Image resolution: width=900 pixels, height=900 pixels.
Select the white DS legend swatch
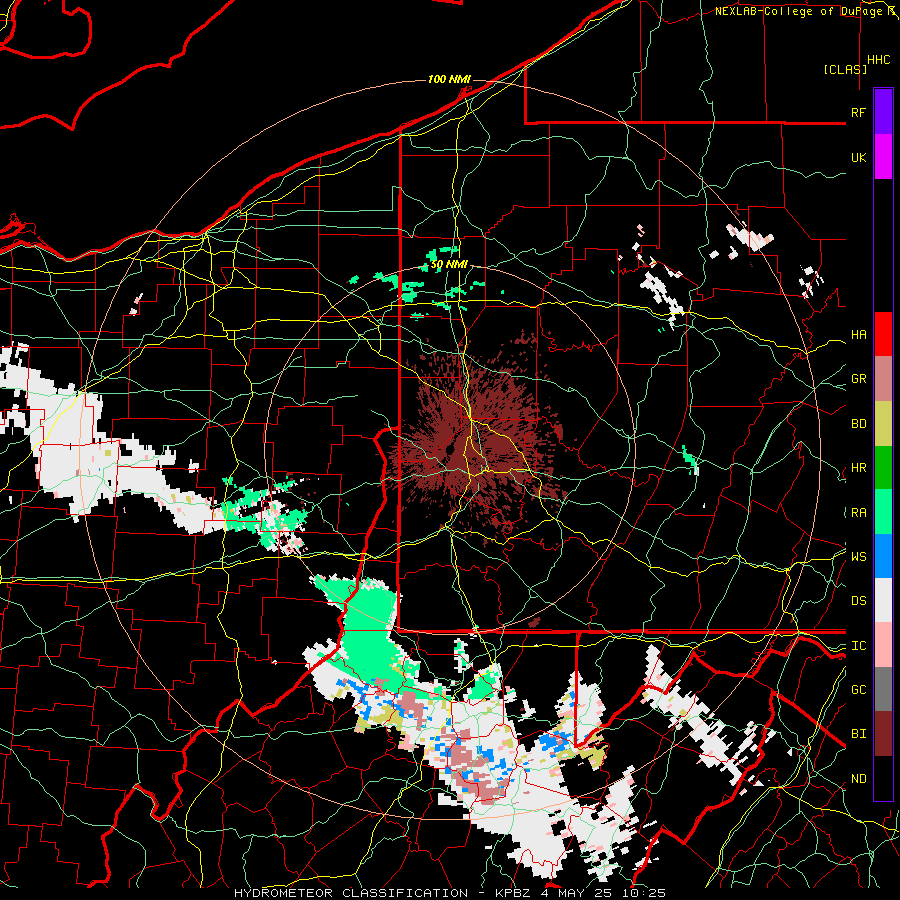[x=883, y=600]
